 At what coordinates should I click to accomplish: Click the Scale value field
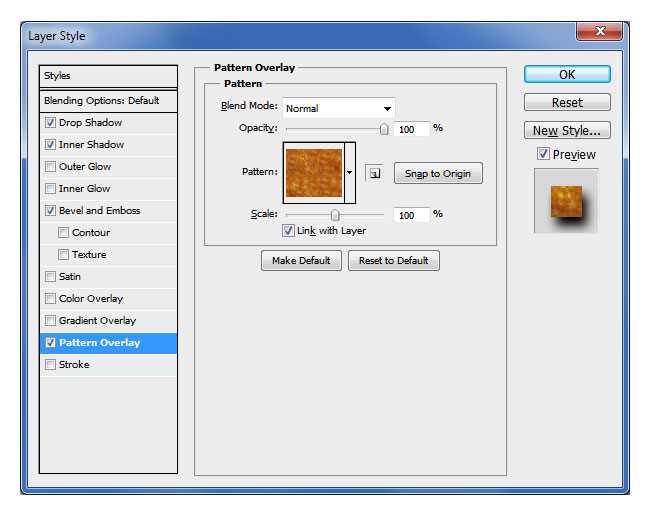pos(411,215)
